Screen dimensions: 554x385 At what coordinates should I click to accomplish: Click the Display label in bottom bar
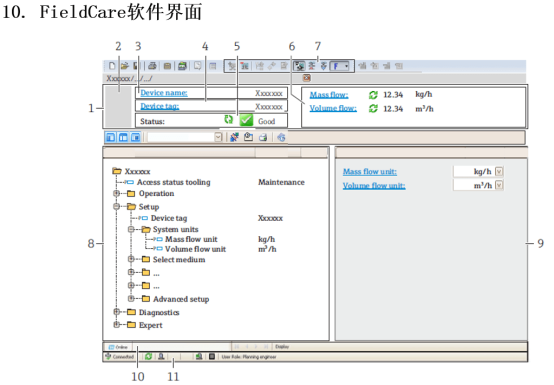282,346
